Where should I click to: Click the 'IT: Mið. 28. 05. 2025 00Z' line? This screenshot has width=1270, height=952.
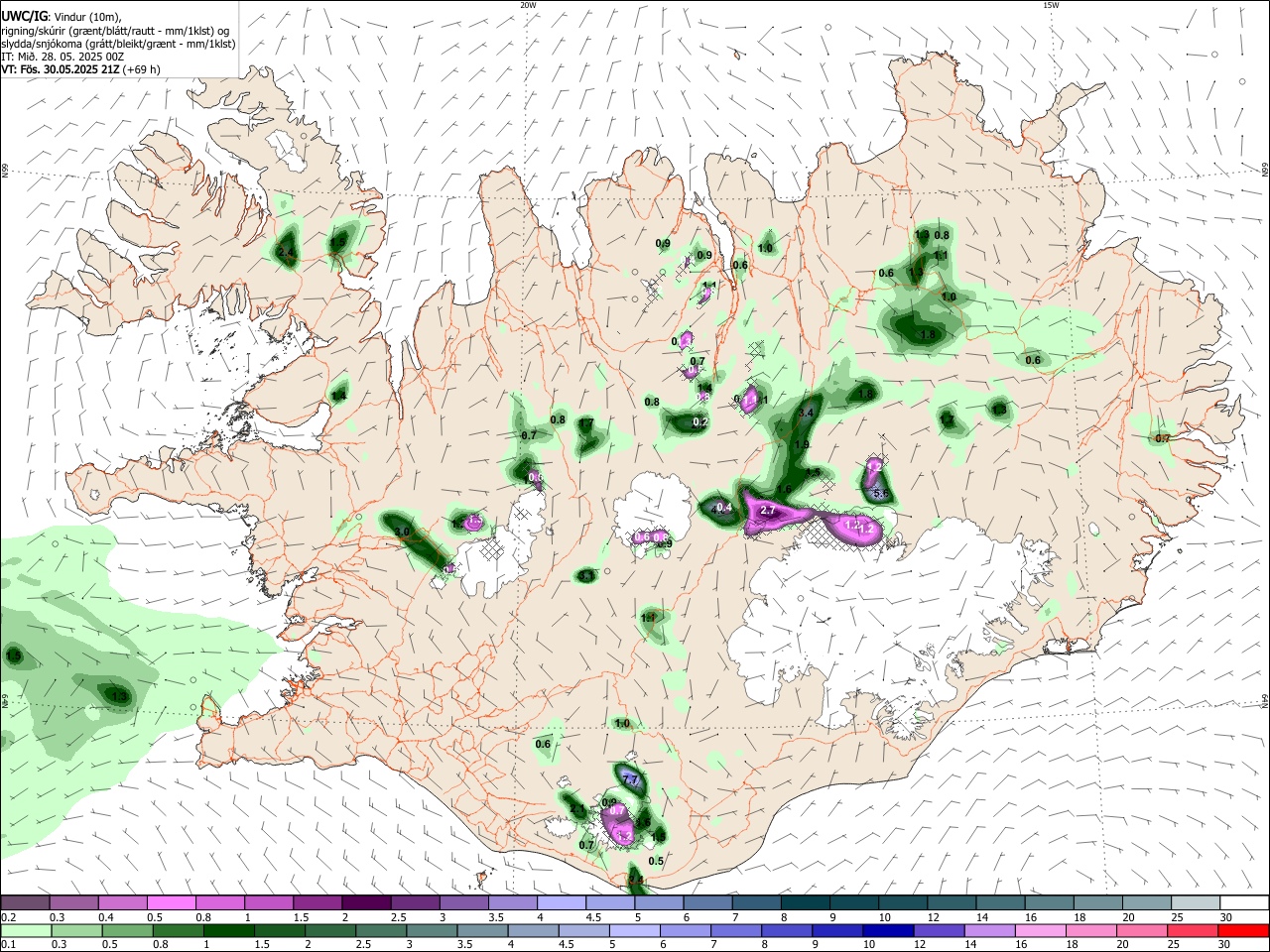[63, 57]
